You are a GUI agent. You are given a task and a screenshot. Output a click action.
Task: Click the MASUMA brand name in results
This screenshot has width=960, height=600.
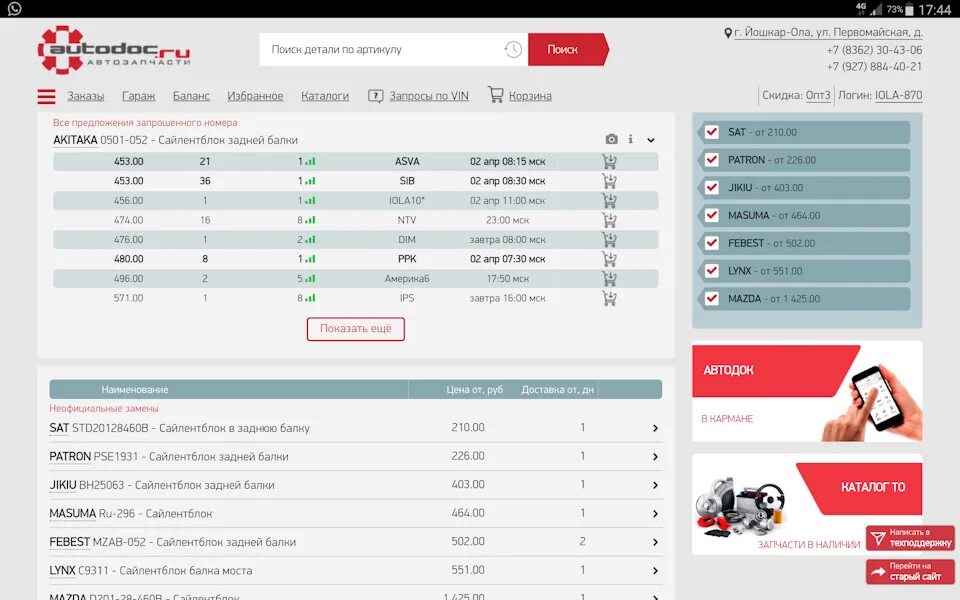[x=73, y=514]
